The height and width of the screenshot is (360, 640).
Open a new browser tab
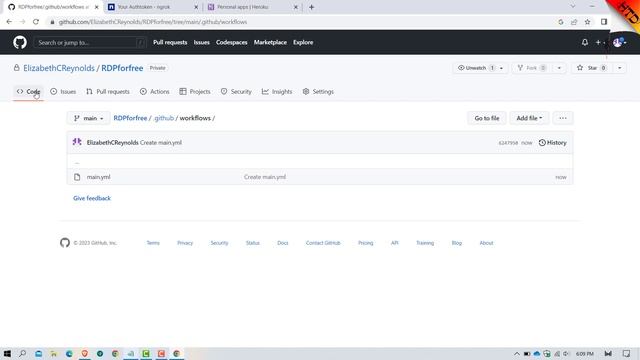pyautogui.click(x=311, y=7)
